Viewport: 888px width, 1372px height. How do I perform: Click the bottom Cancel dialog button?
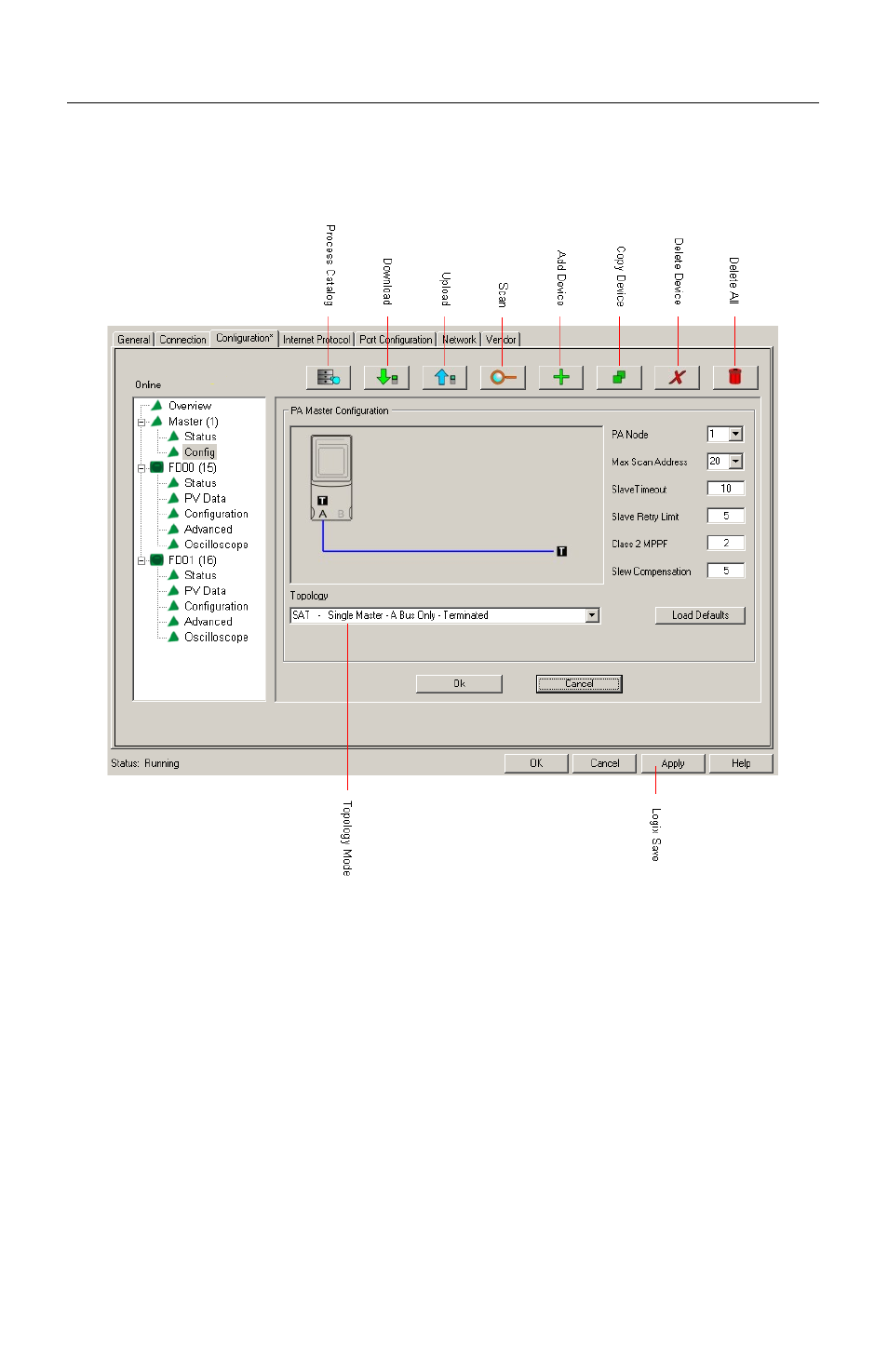[604, 763]
